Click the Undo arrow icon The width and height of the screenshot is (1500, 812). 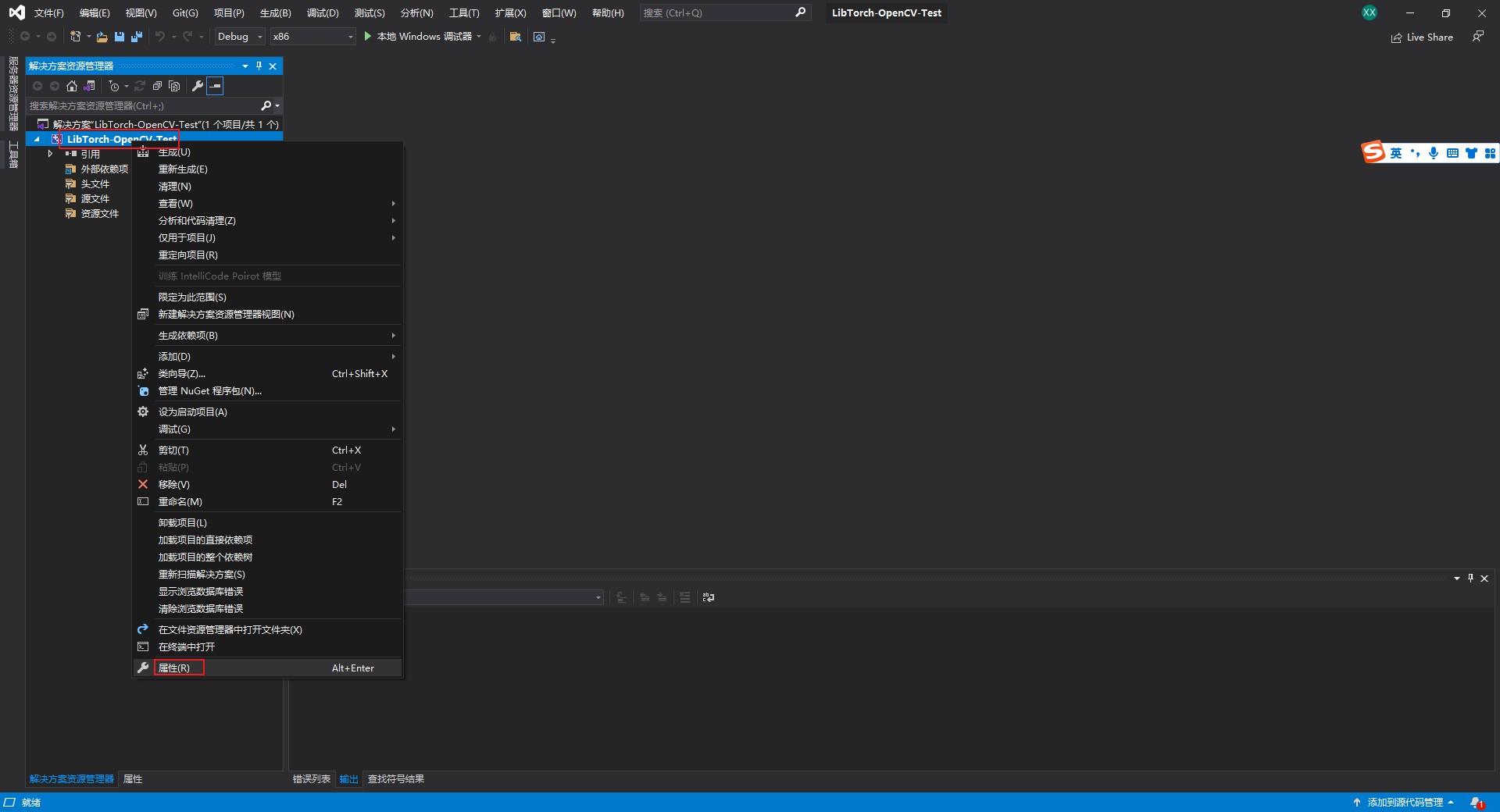point(160,37)
